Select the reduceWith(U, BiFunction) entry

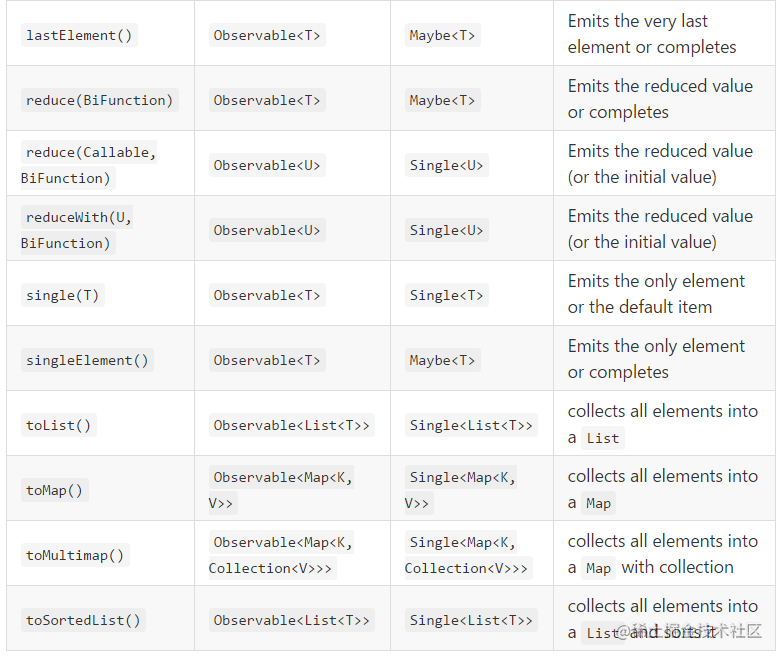77,230
